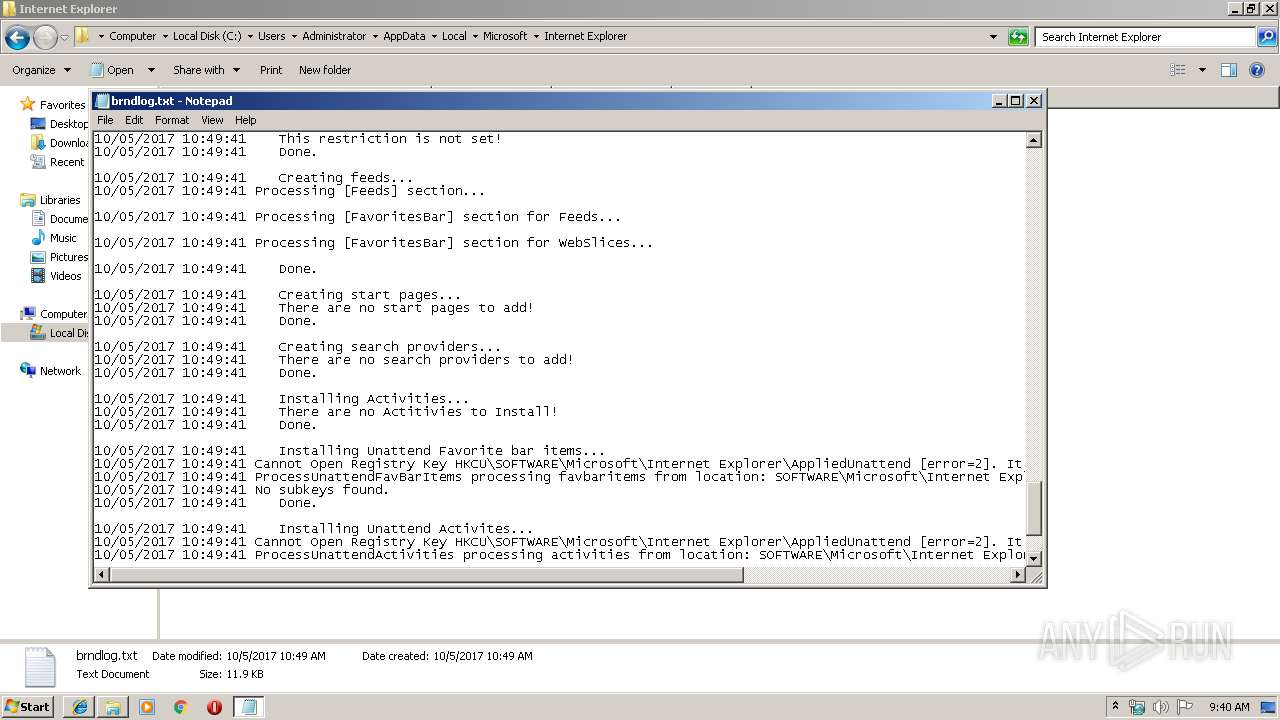Click the search magnifier icon
The width and height of the screenshot is (1280, 720).
[1267, 37]
